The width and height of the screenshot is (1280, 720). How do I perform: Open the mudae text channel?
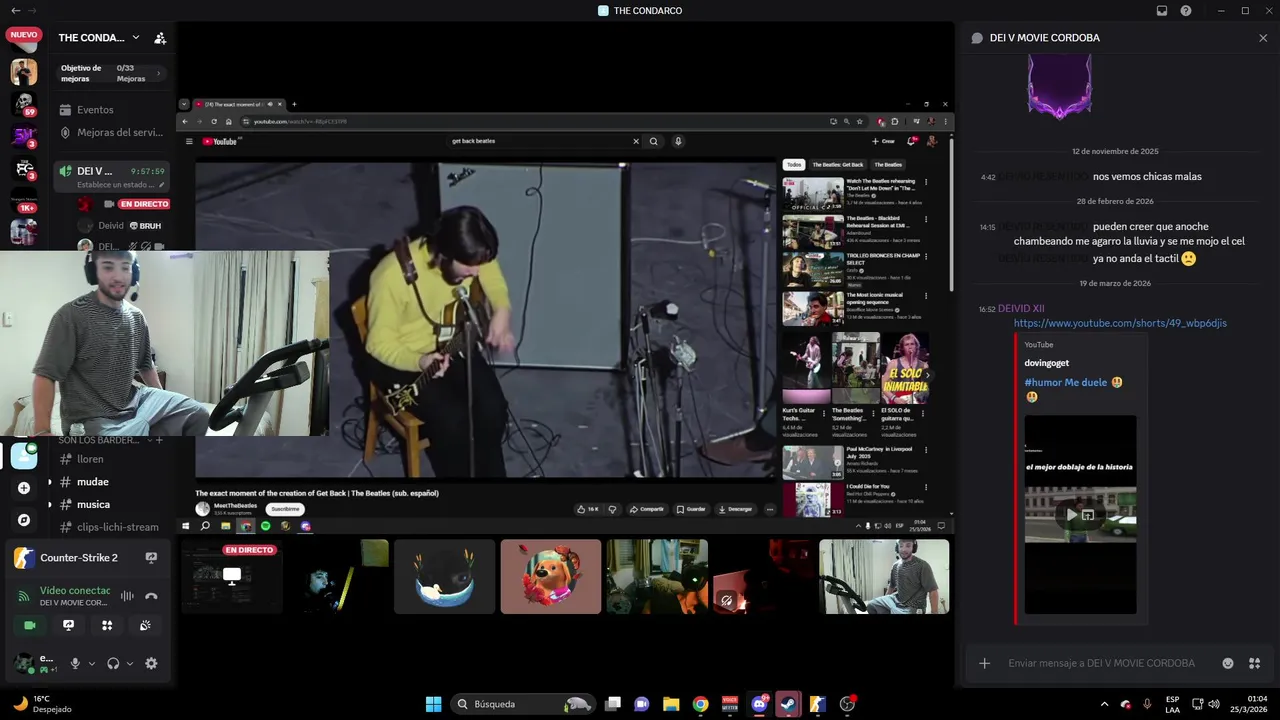(x=93, y=482)
